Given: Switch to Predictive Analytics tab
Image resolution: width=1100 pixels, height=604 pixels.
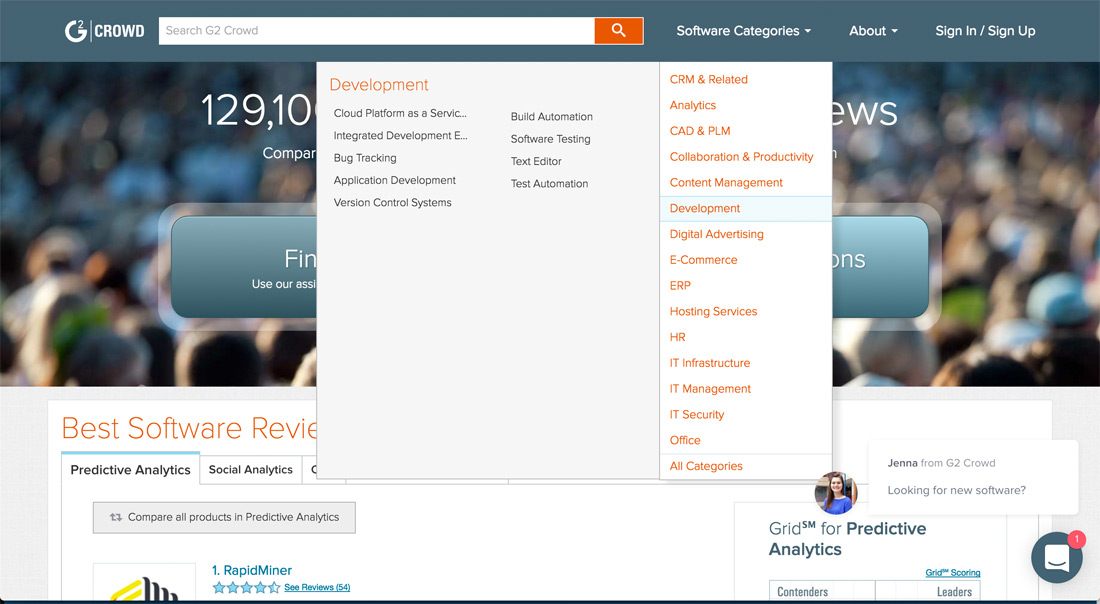Looking at the screenshot, I should pyautogui.click(x=130, y=469).
